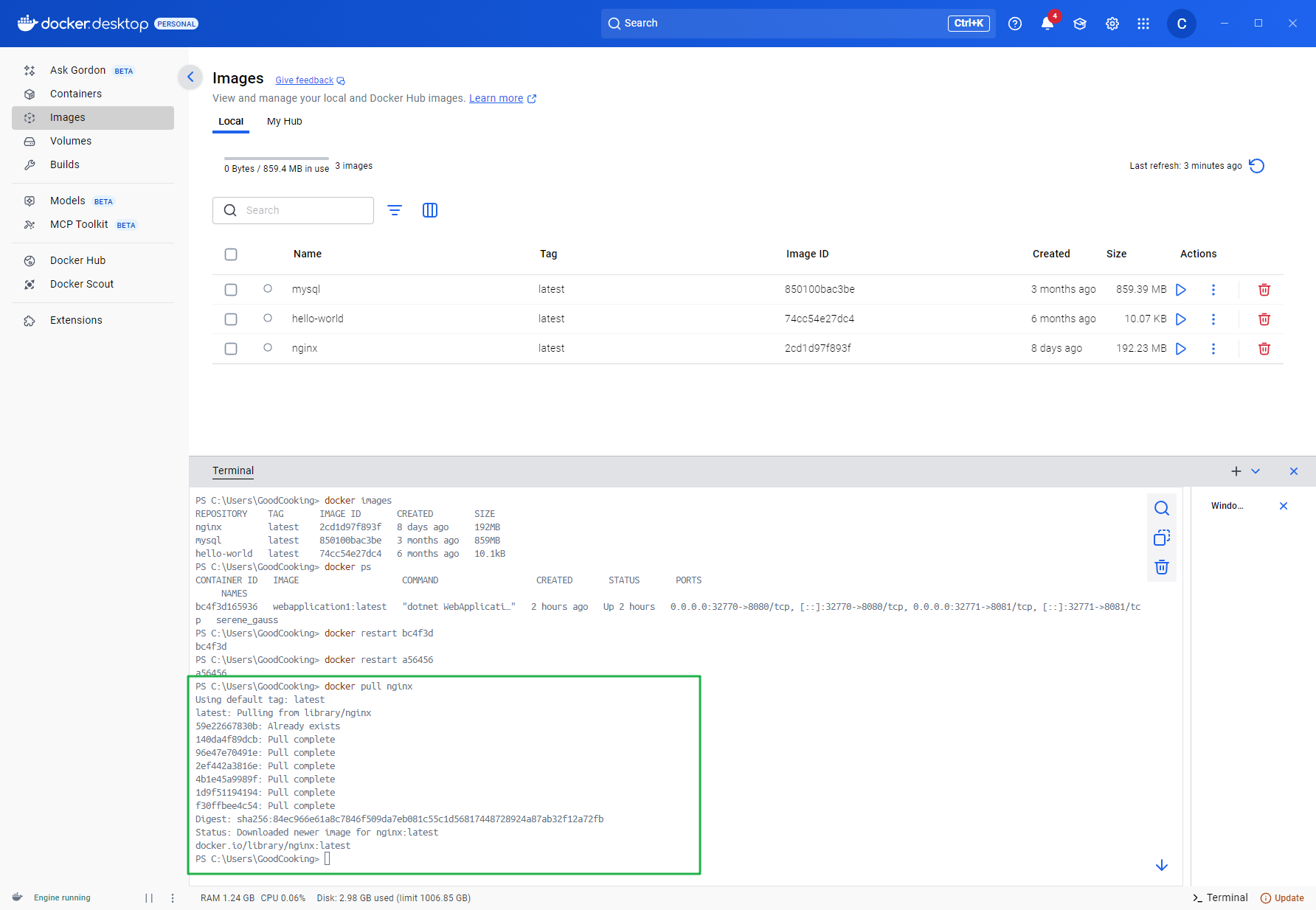Click the global Search bar
1316x910 pixels.
click(798, 24)
